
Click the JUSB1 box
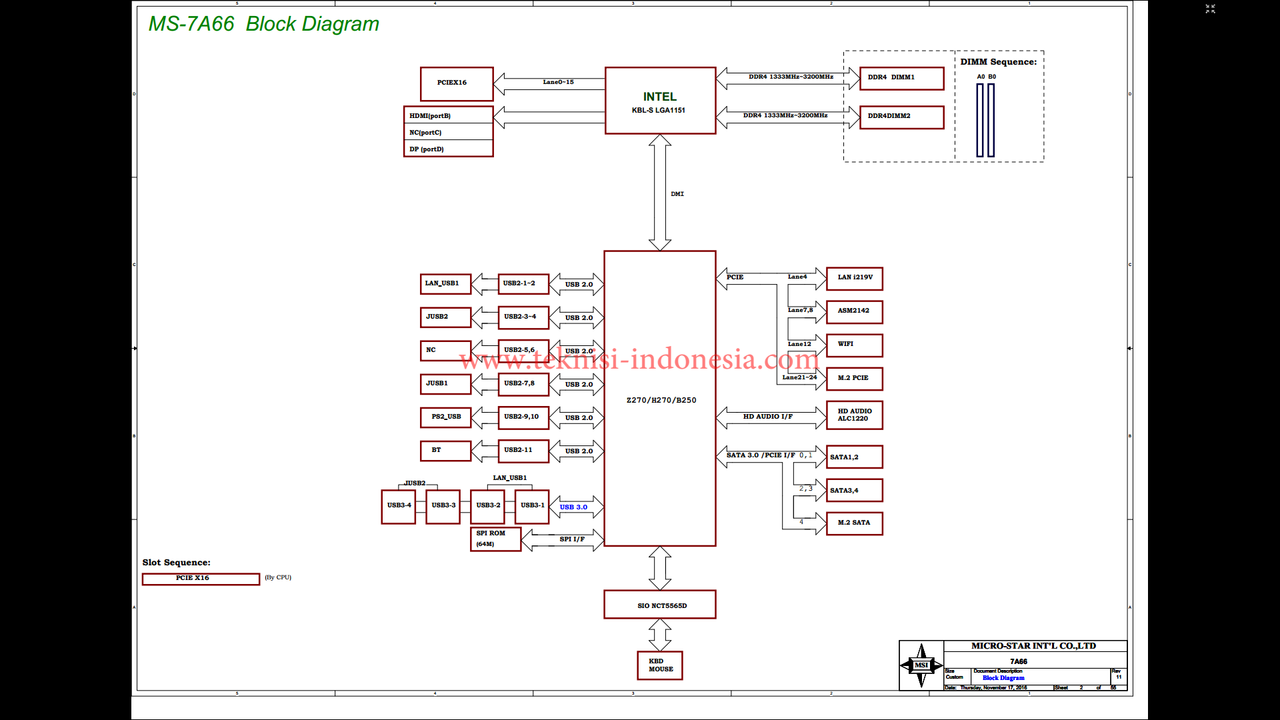[446, 384]
